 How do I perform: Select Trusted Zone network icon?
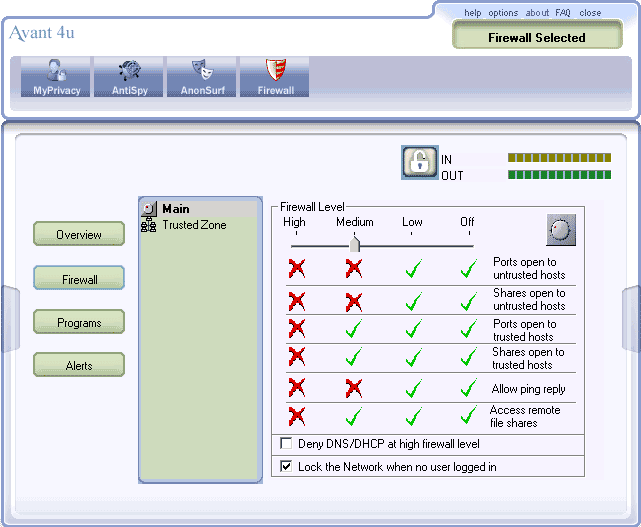148,225
